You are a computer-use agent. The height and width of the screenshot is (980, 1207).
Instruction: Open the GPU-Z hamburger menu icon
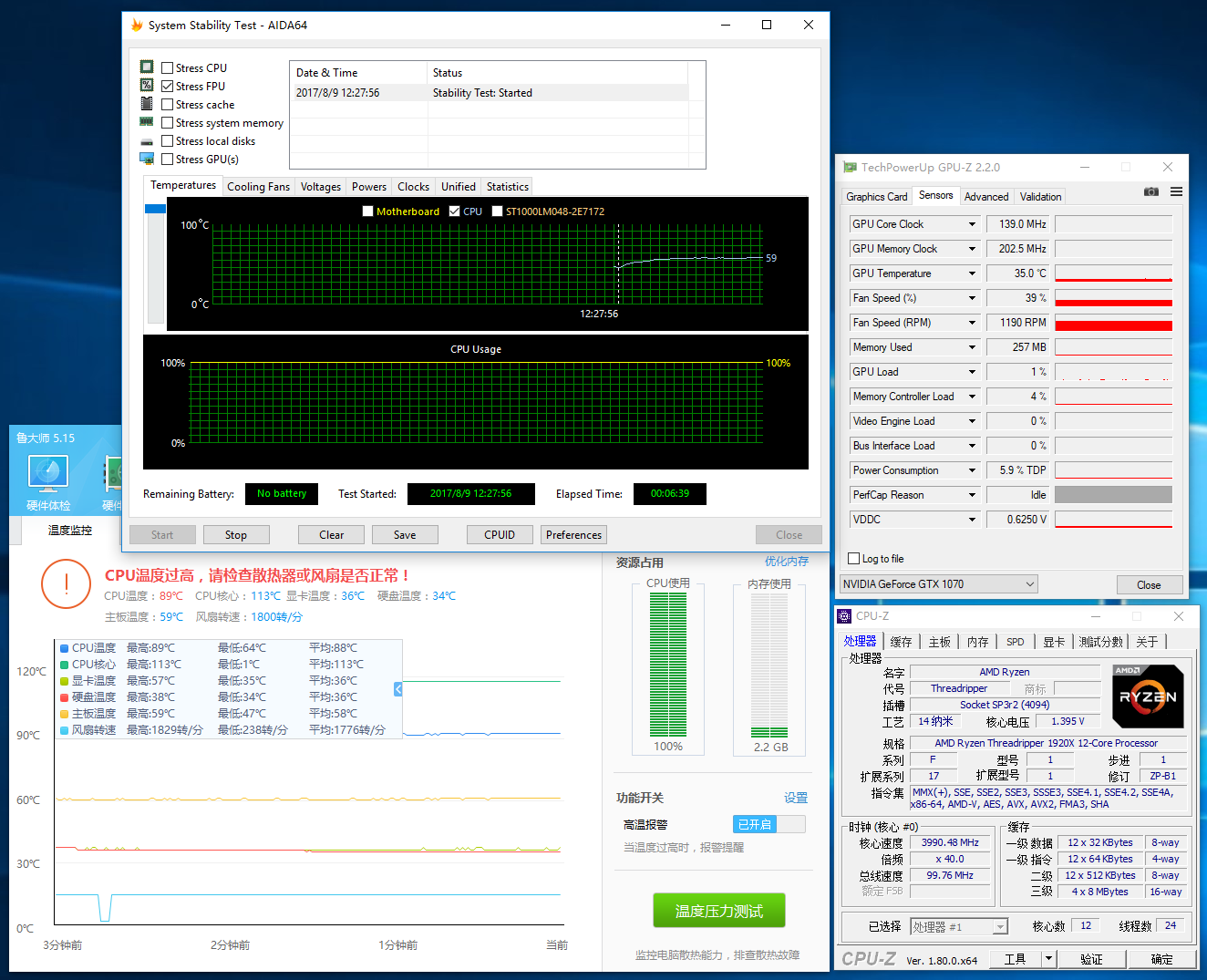[x=1177, y=191]
